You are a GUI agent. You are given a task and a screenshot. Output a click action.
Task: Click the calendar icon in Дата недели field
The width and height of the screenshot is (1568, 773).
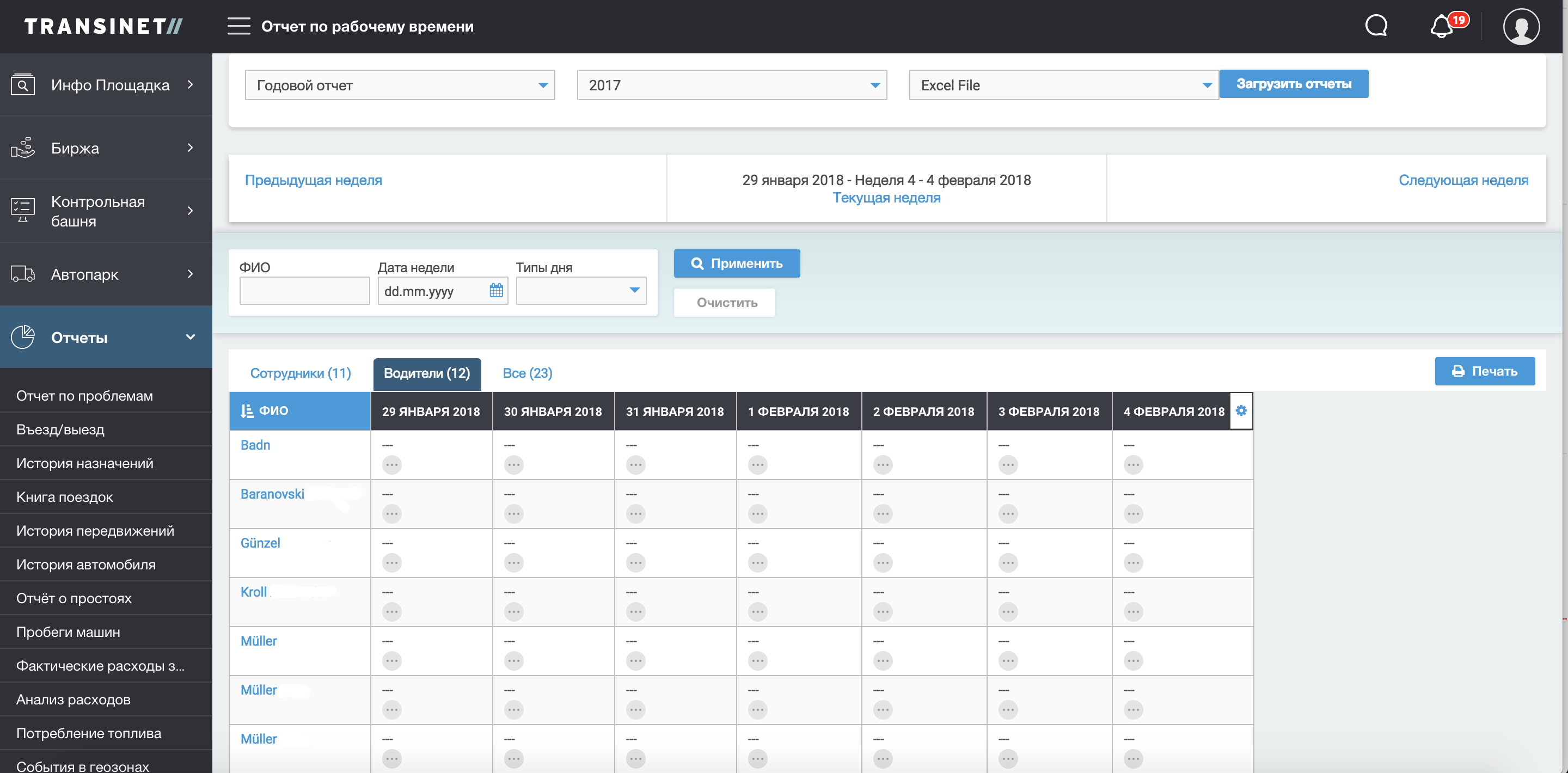496,290
